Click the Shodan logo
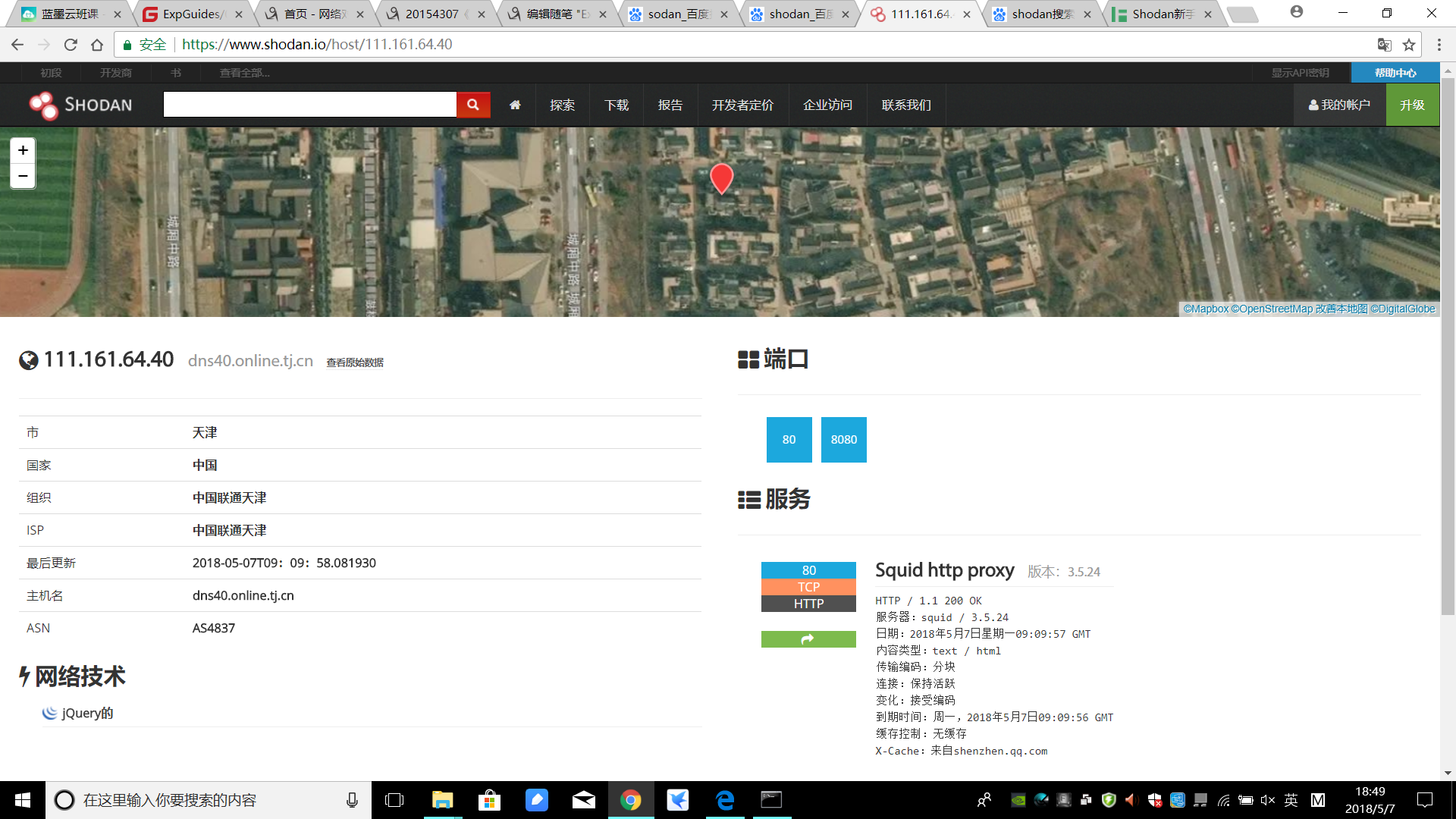This screenshot has height=819, width=1456. [80, 105]
